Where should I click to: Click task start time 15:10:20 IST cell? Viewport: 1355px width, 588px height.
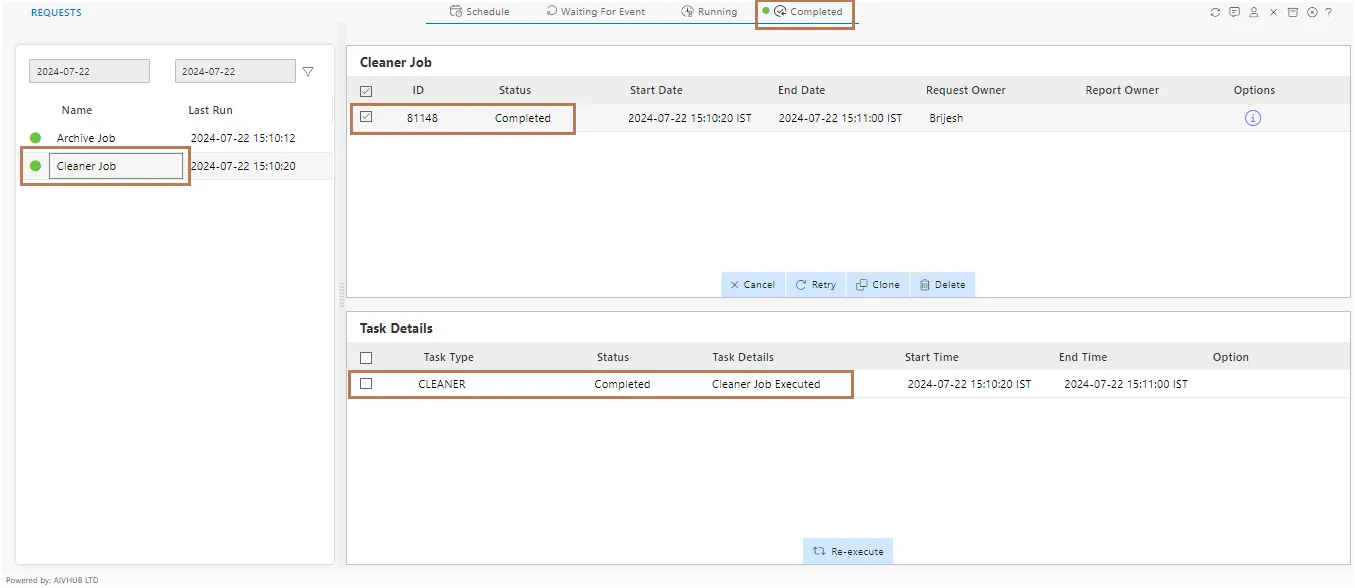(969, 384)
